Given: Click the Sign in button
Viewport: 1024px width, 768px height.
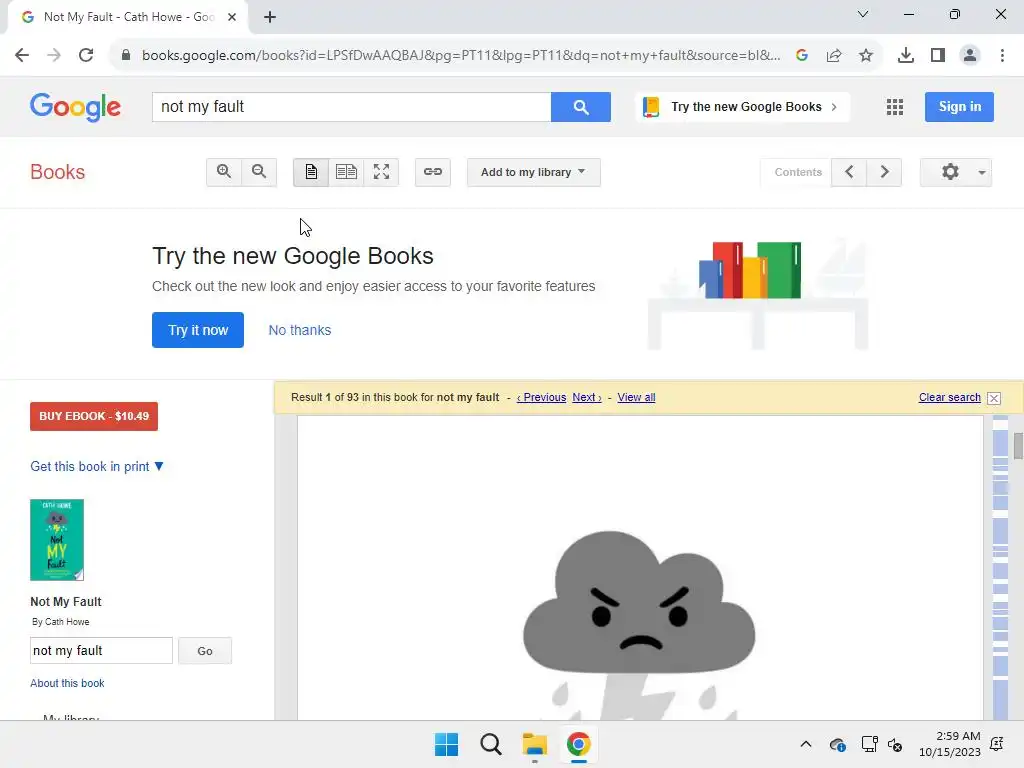Looking at the screenshot, I should [959, 106].
